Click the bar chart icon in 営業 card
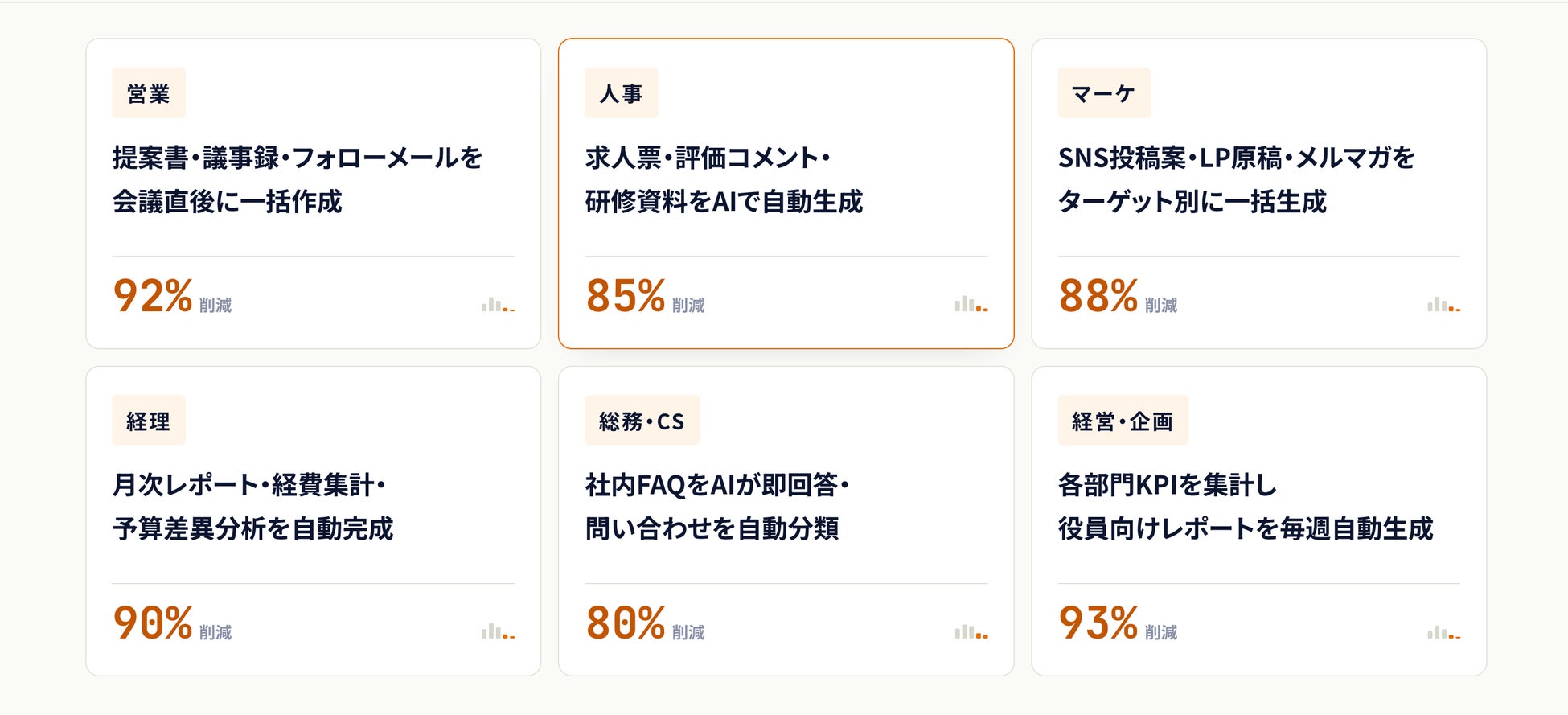The height and width of the screenshot is (715, 1568). coord(499,304)
